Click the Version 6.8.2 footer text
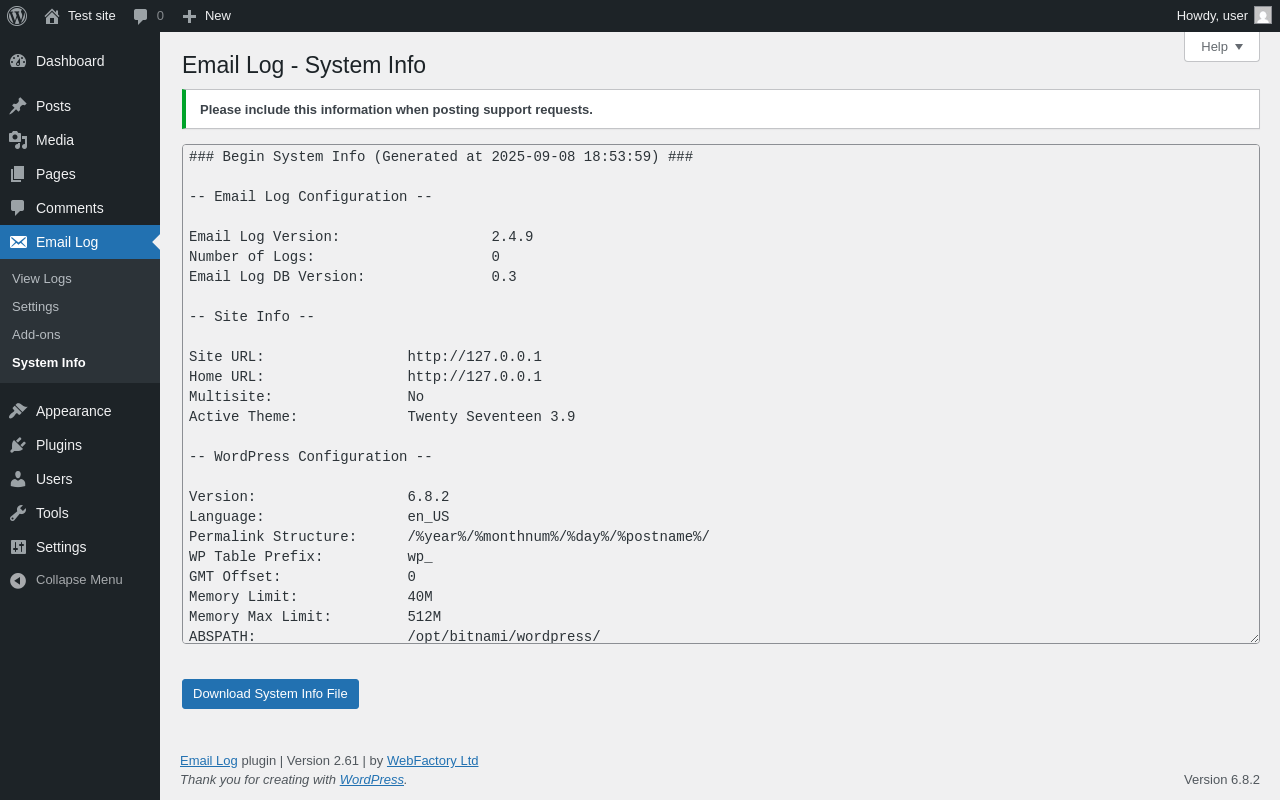The width and height of the screenshot is (1280, 800). [1222, 780]
